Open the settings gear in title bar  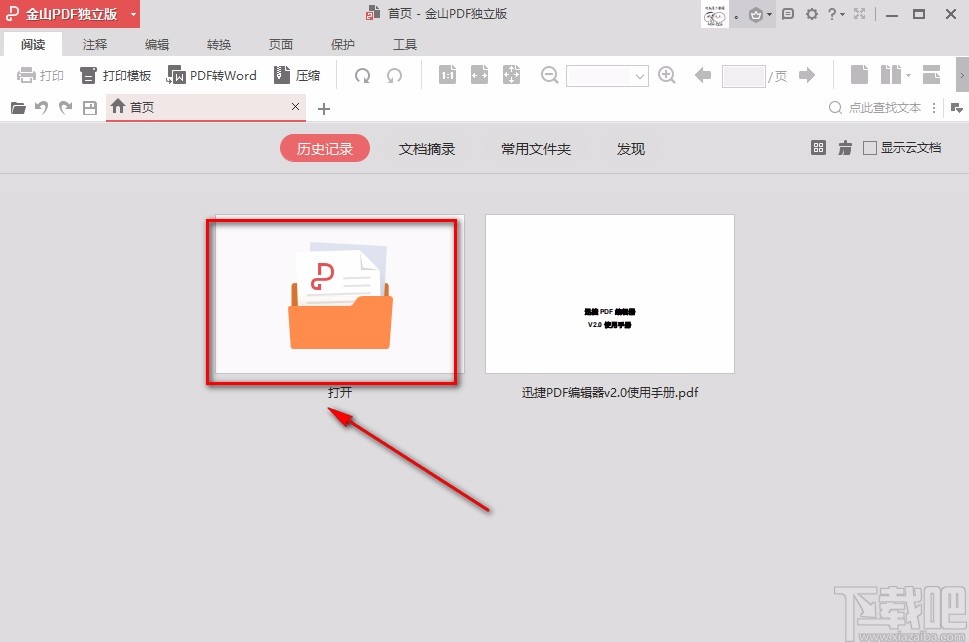(812, 14)
